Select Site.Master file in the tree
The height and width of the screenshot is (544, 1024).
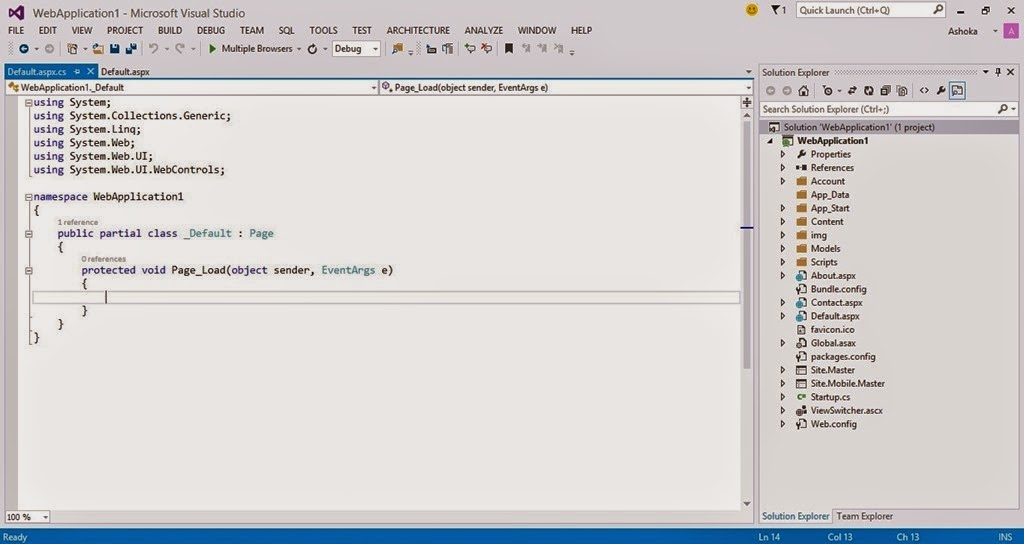pos(832,370)
